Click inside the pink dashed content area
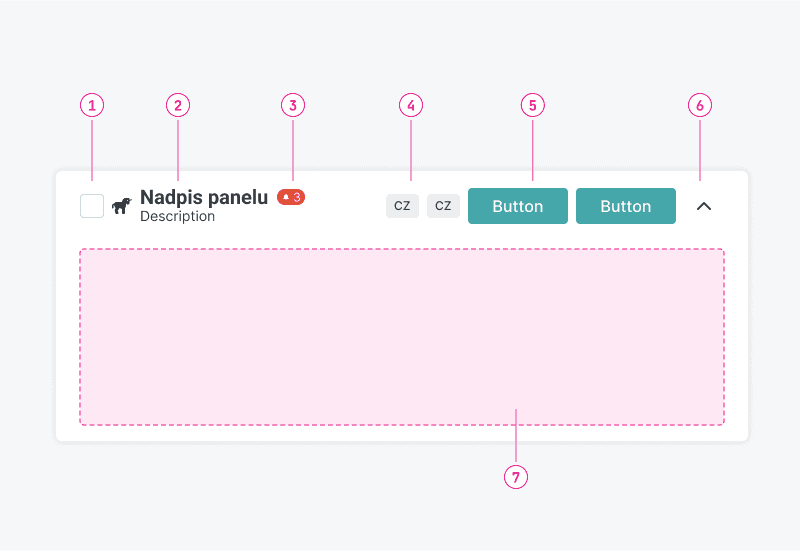The width and height of the screenshot is (800, 551). click(400, 335)
